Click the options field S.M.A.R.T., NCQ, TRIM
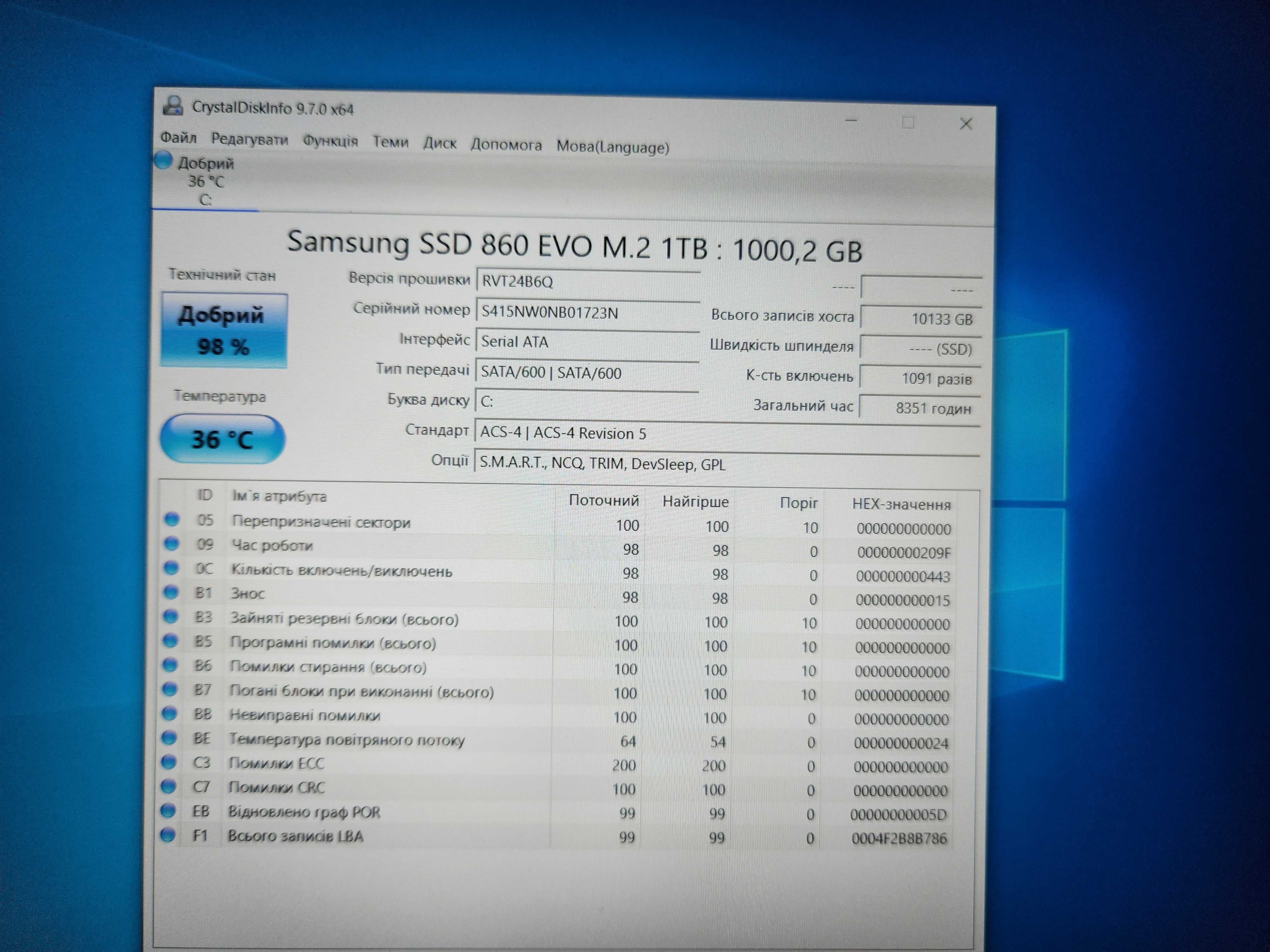Image resolution: width=1270 pixels, height=952 pixels. pos(727,464)
